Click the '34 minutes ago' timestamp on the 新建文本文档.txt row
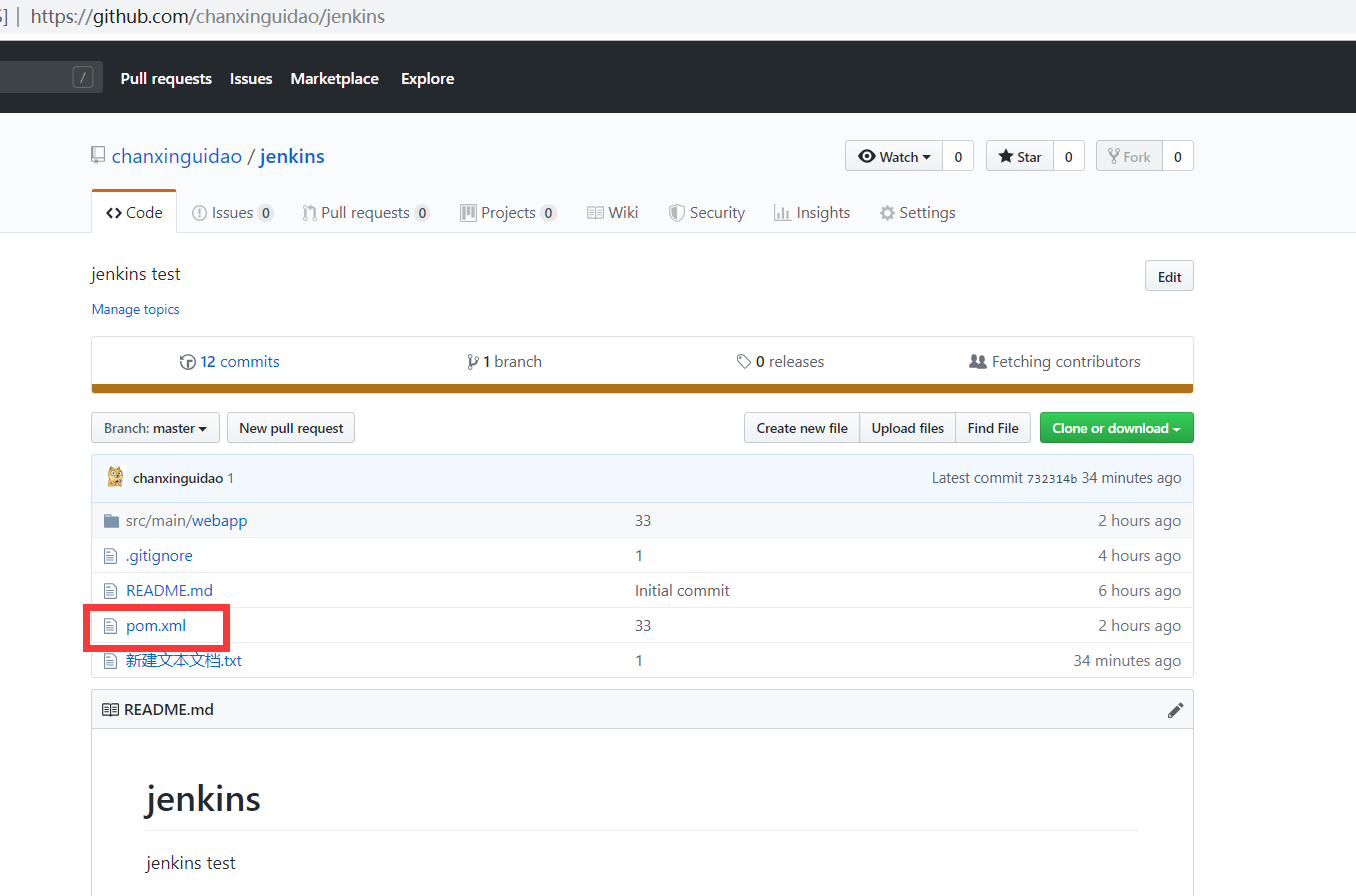The image size is (1356, 896). 1127,661
